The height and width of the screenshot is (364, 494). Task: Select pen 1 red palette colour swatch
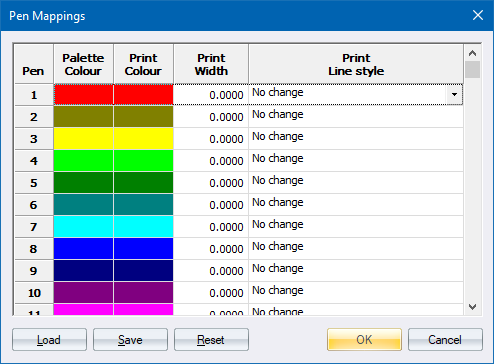[x=84, y=95]
